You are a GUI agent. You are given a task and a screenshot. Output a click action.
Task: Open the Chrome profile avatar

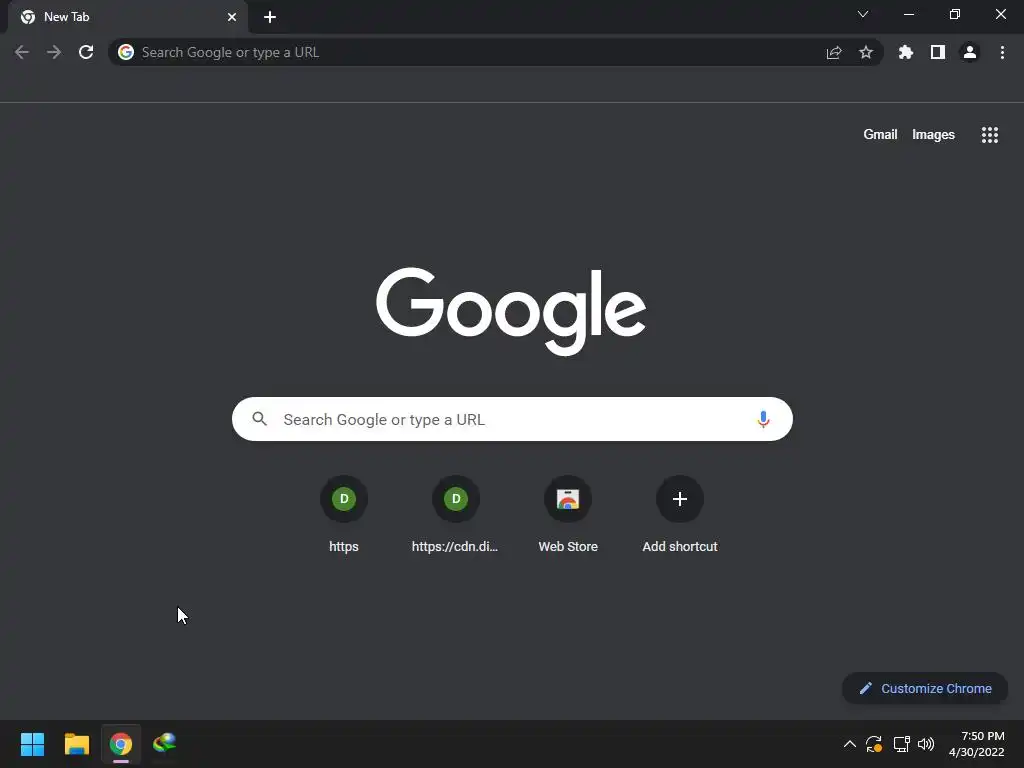click(970, 52)
